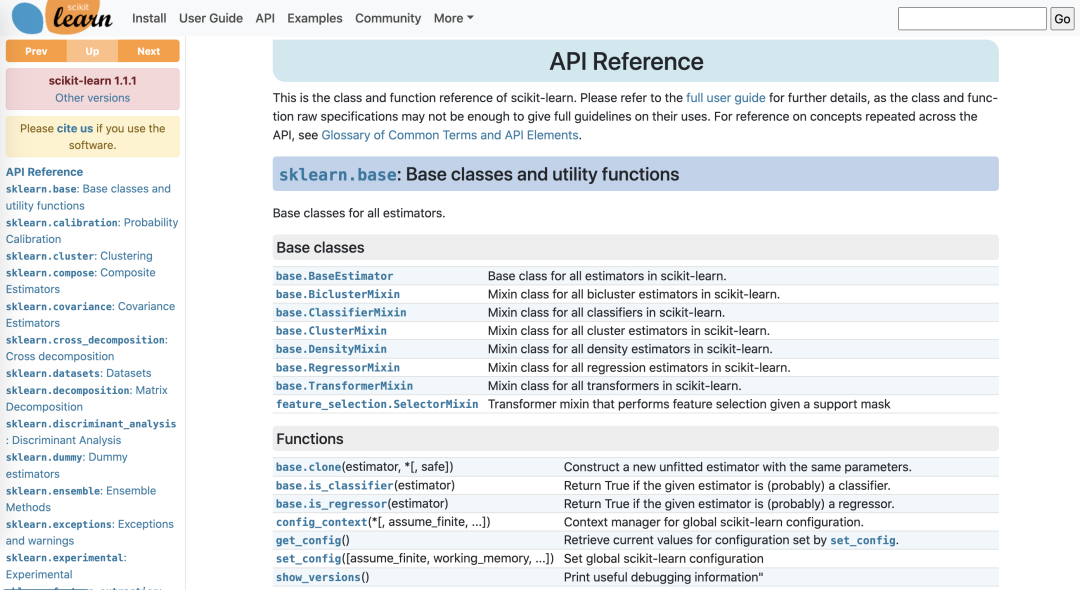
Task: Open base.BaseEstimator class reference
Action: [x=334, y=276]
